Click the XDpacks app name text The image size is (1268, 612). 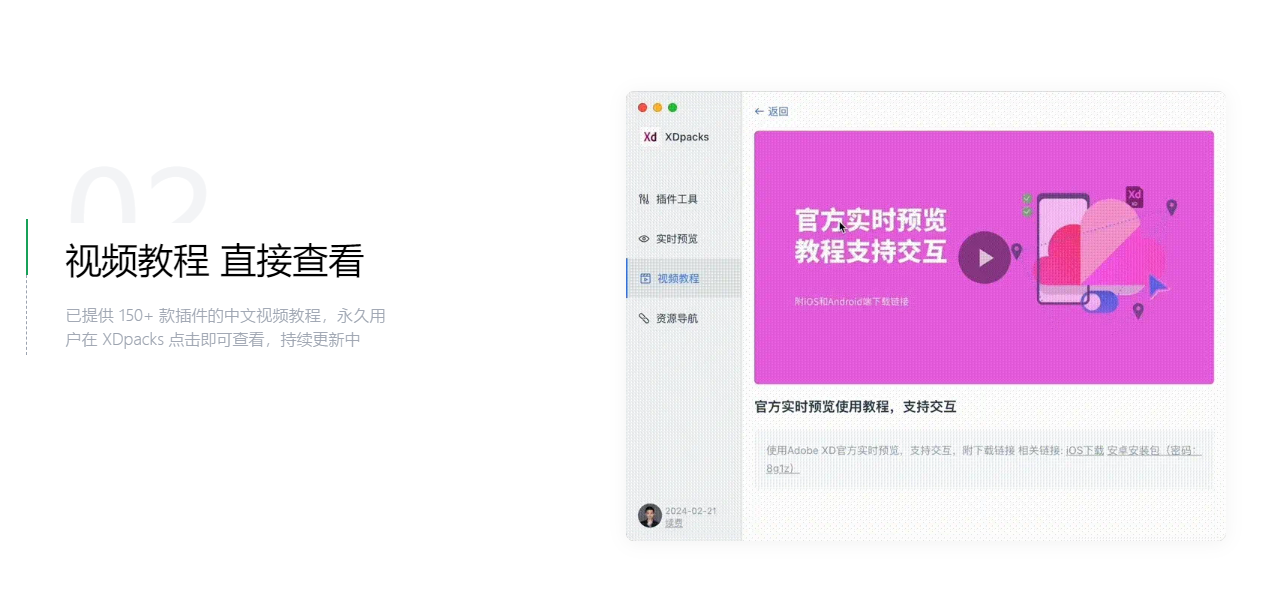pyautogui.click(x=687, y=137)
